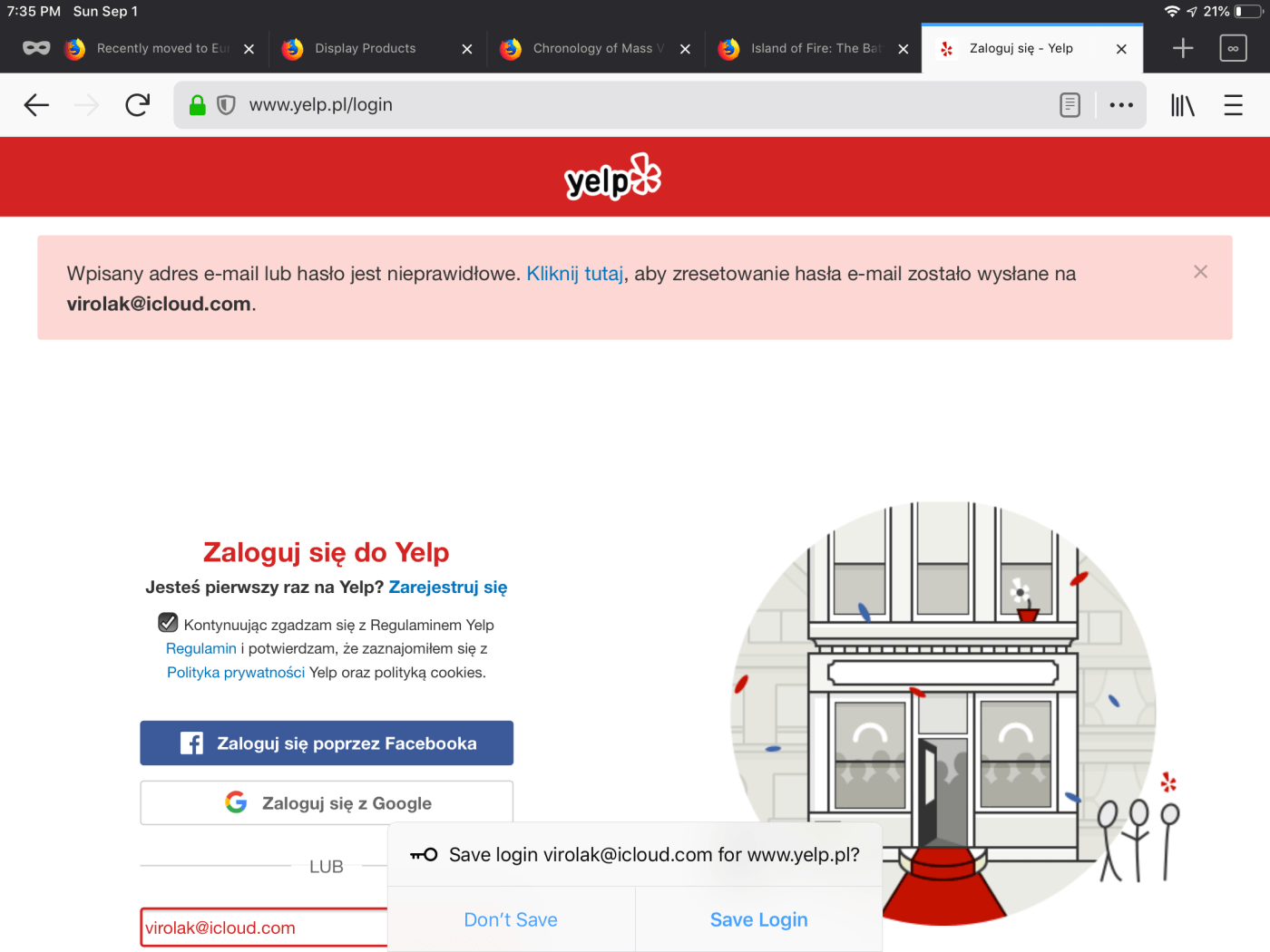
Task: Open the tabs tray infinity icon
Action: point(1233,48)
